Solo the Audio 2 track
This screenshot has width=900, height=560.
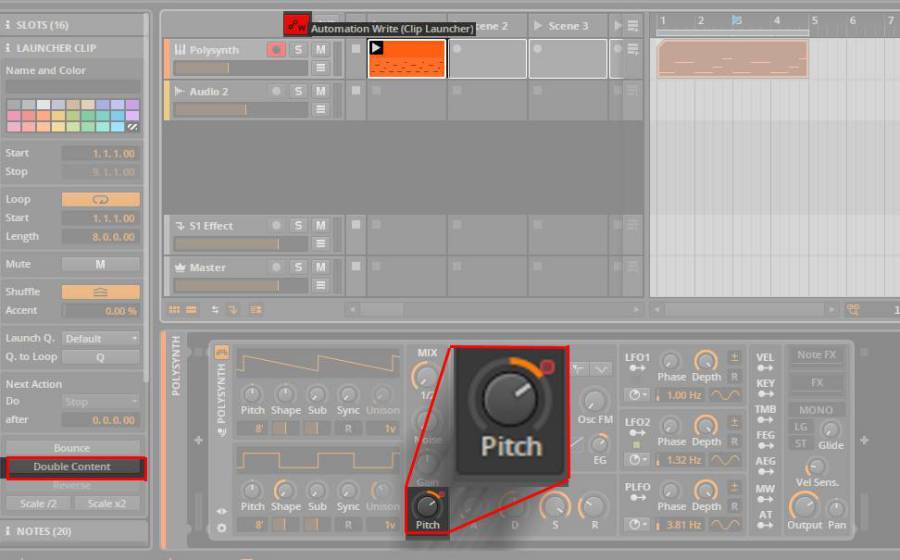tap(298, 91)
